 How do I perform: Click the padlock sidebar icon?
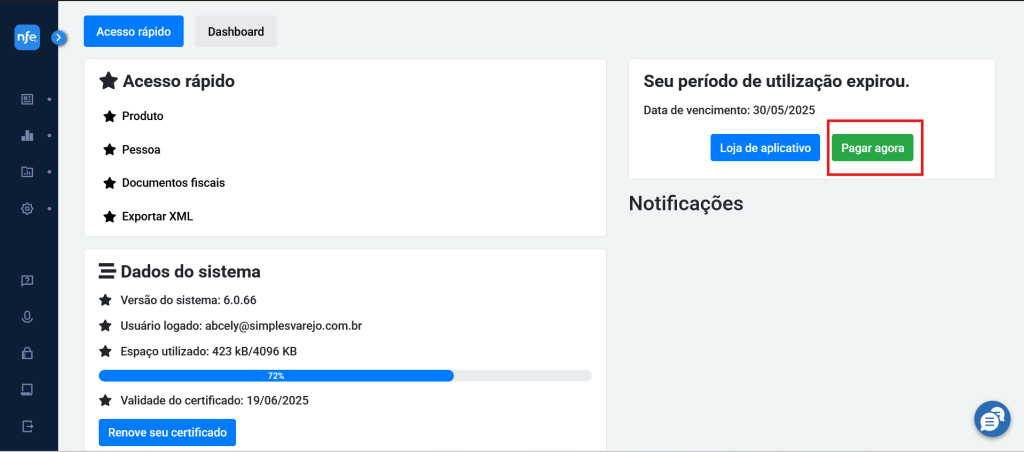tap(27, 353)
